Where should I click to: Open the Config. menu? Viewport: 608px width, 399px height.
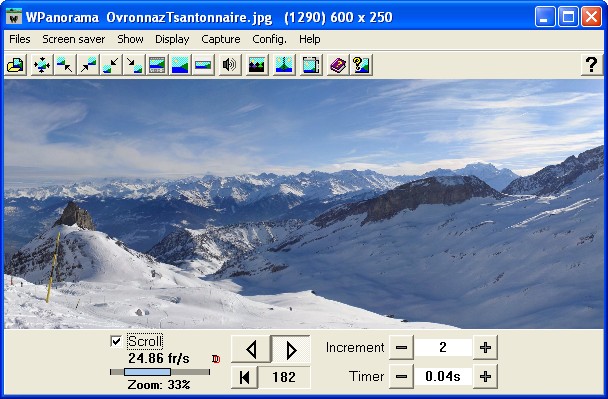[269, 39]
